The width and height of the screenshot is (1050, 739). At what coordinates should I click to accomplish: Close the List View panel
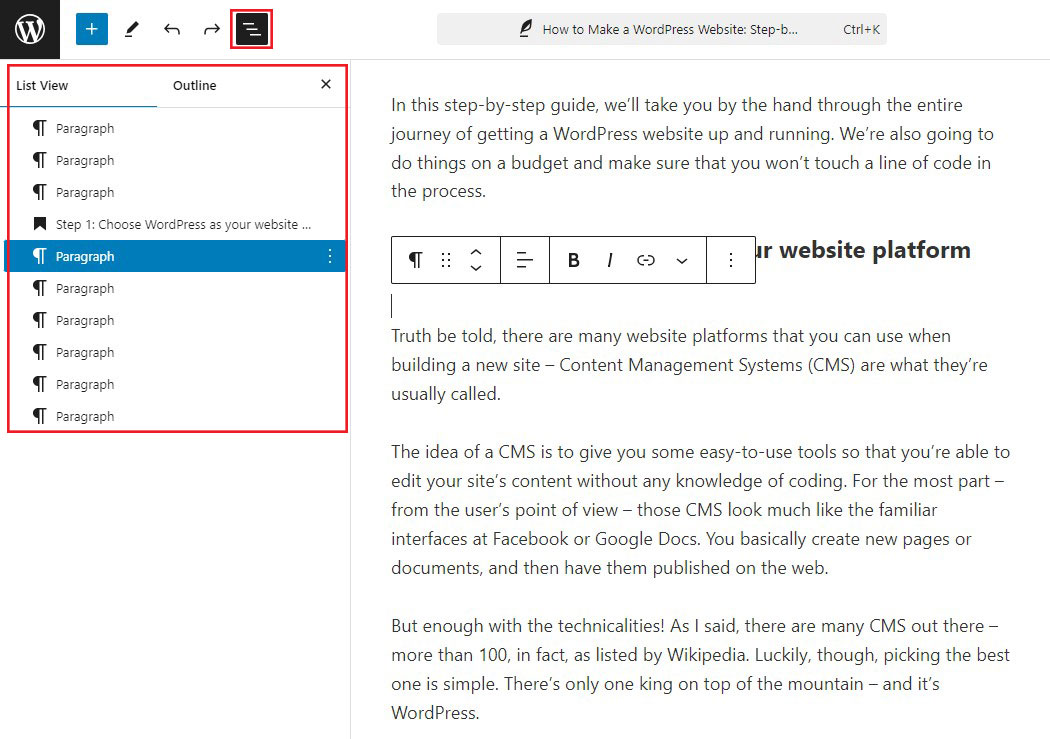pyautogui.click(x=326, y=84)
